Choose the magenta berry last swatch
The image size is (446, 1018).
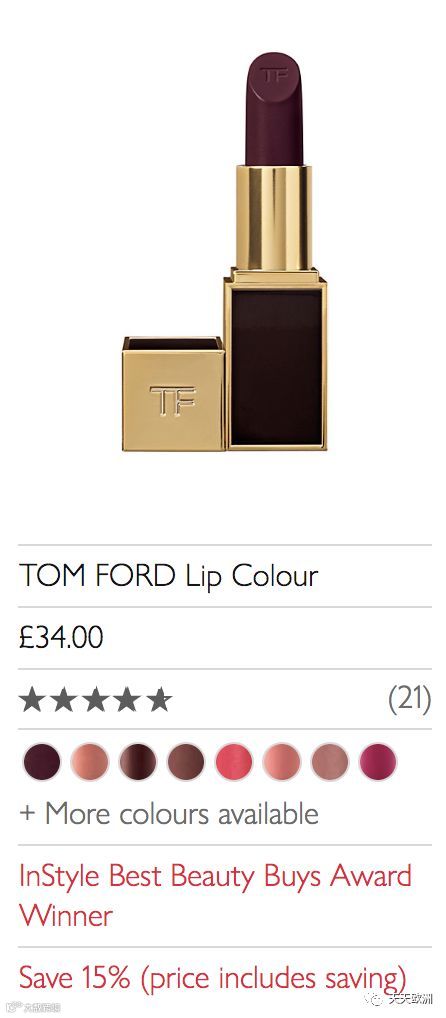coord(378,762)
